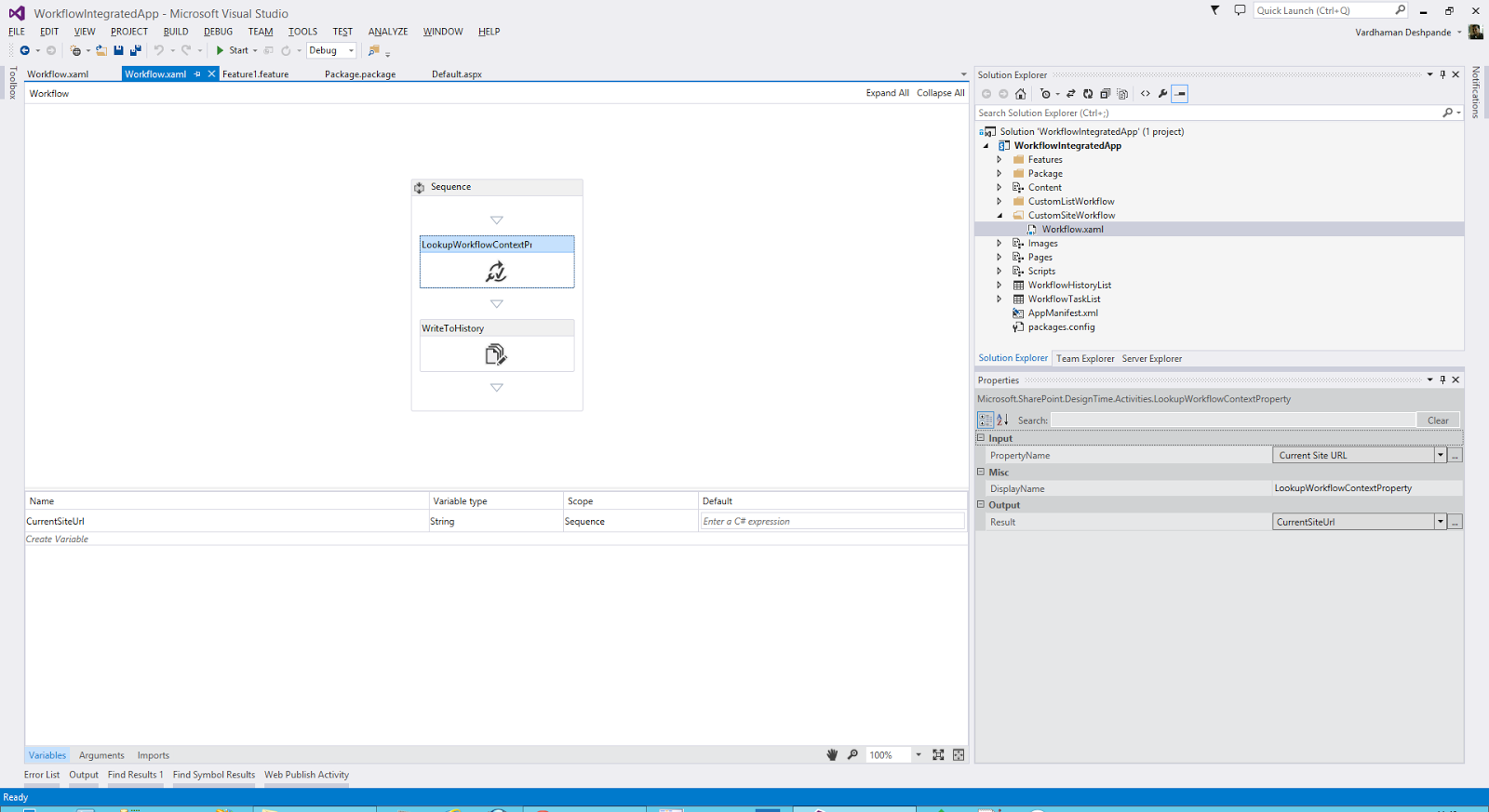The height and width of the screenshot is (812, 1489).
Task: Open the BUILD menu
Action: tap(176, 32)
